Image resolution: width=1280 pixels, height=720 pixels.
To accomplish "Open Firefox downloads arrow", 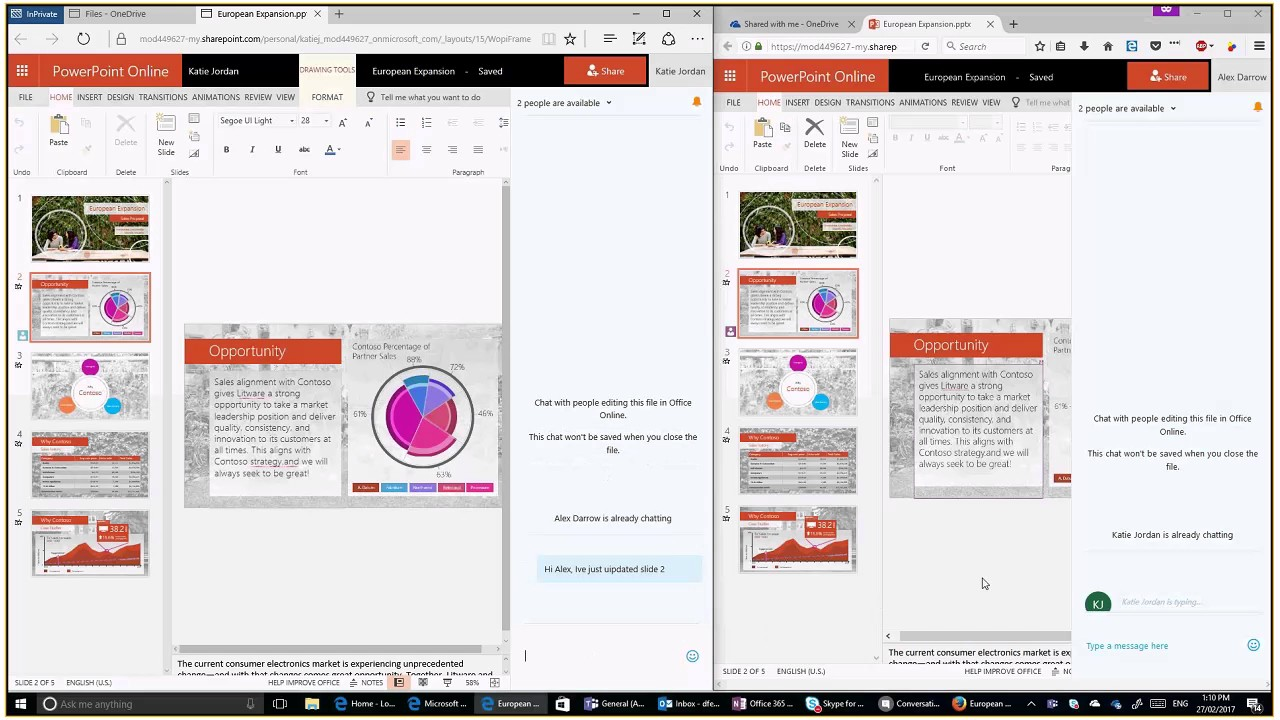I will pyautogui.click(x=1084, y=46).
